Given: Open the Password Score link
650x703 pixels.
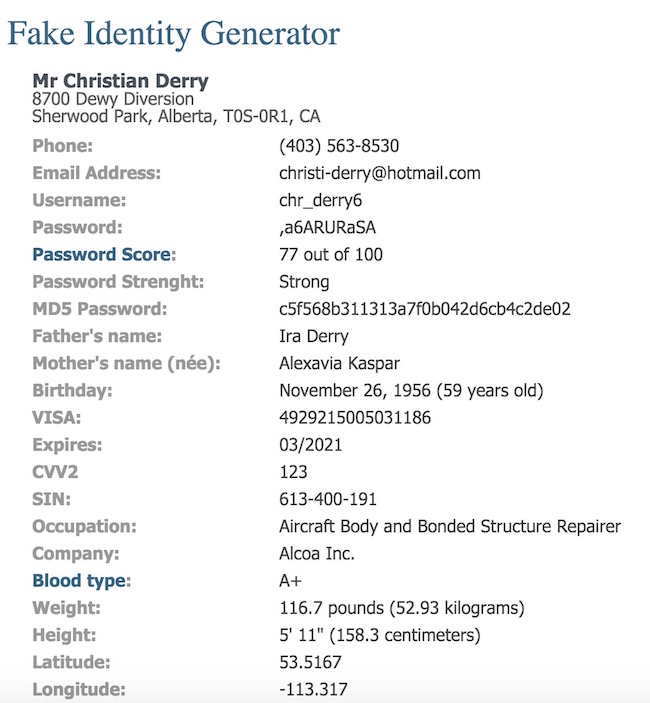Looking at the screenshot, I should tap(101, 254).
